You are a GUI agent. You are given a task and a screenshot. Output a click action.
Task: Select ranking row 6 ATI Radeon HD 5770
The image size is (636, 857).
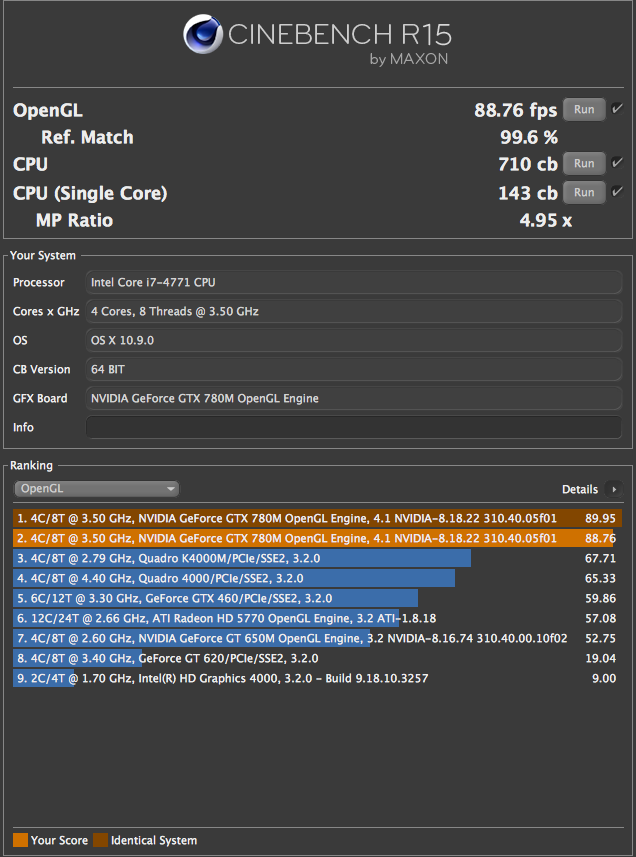317,618
